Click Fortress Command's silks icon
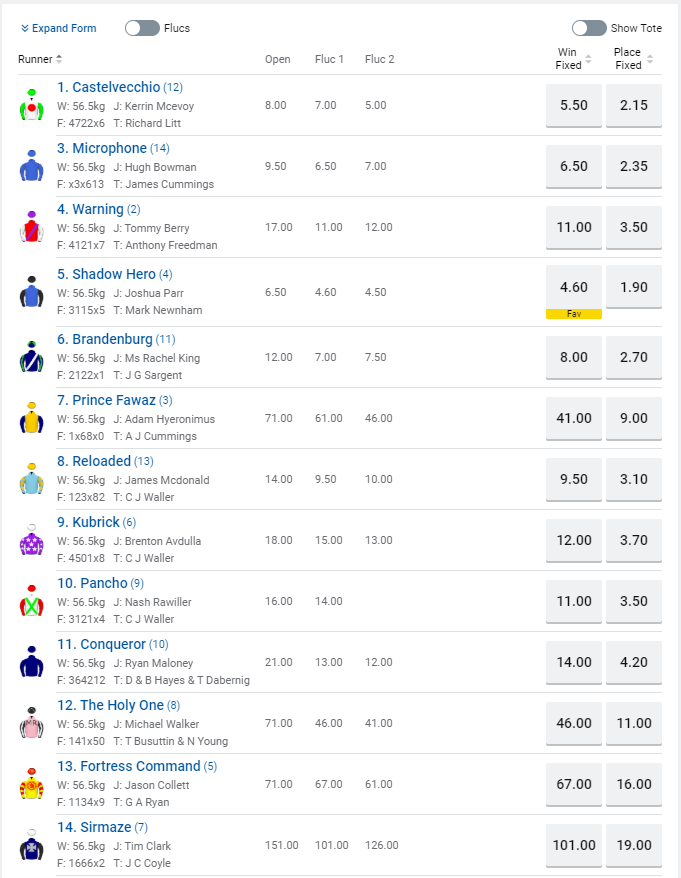Screen dimensions: 681x878 (x=32, y=784)
